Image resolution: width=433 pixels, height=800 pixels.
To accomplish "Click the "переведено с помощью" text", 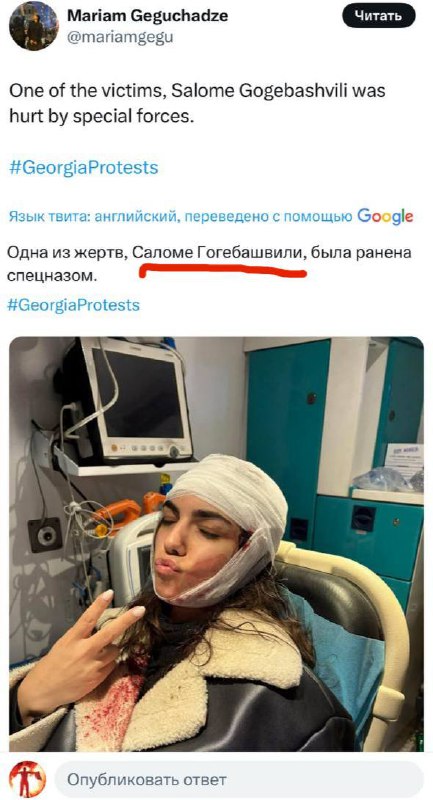I will pyautogui.click(x=268, y=217).
